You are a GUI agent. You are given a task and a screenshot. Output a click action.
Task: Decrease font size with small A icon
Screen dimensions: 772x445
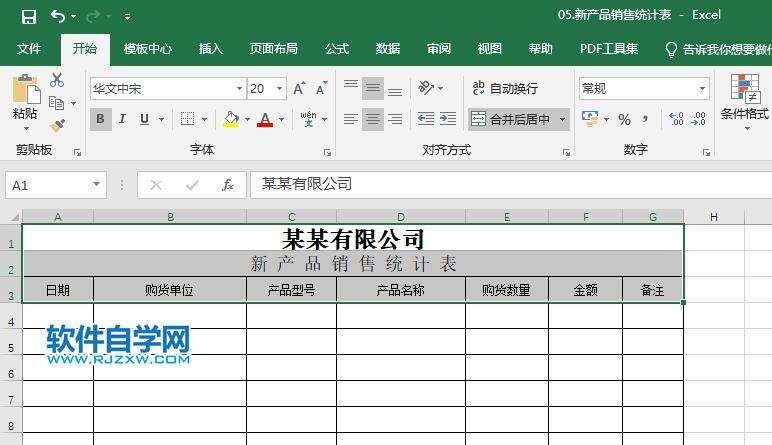322,89
